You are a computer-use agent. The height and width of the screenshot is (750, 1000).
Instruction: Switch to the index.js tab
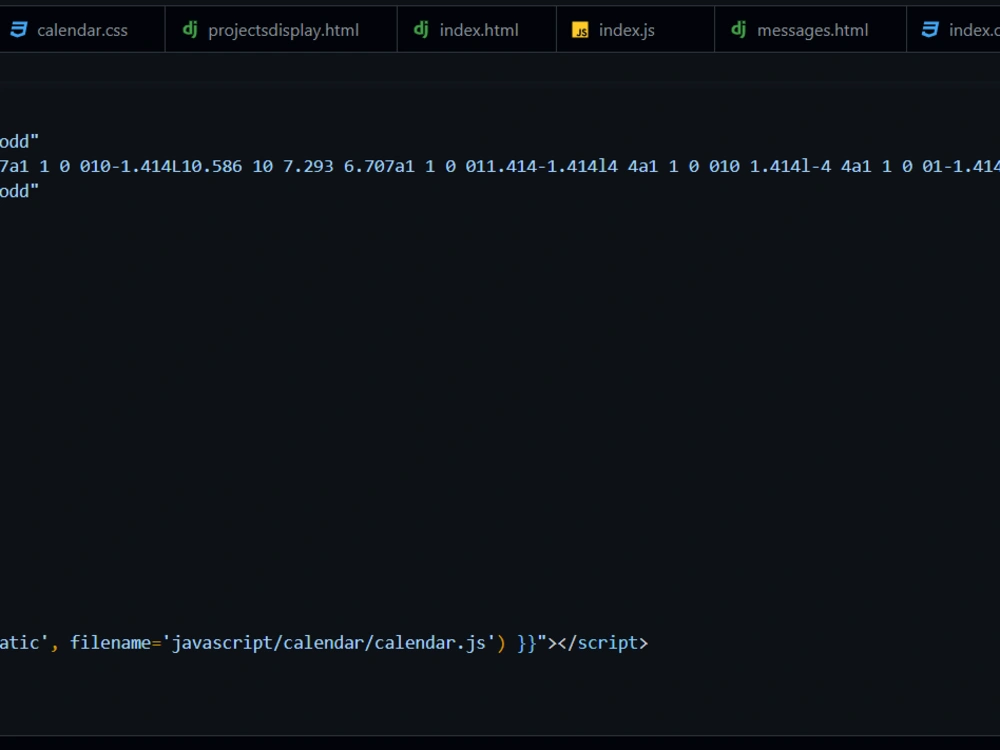coord(635,30)
